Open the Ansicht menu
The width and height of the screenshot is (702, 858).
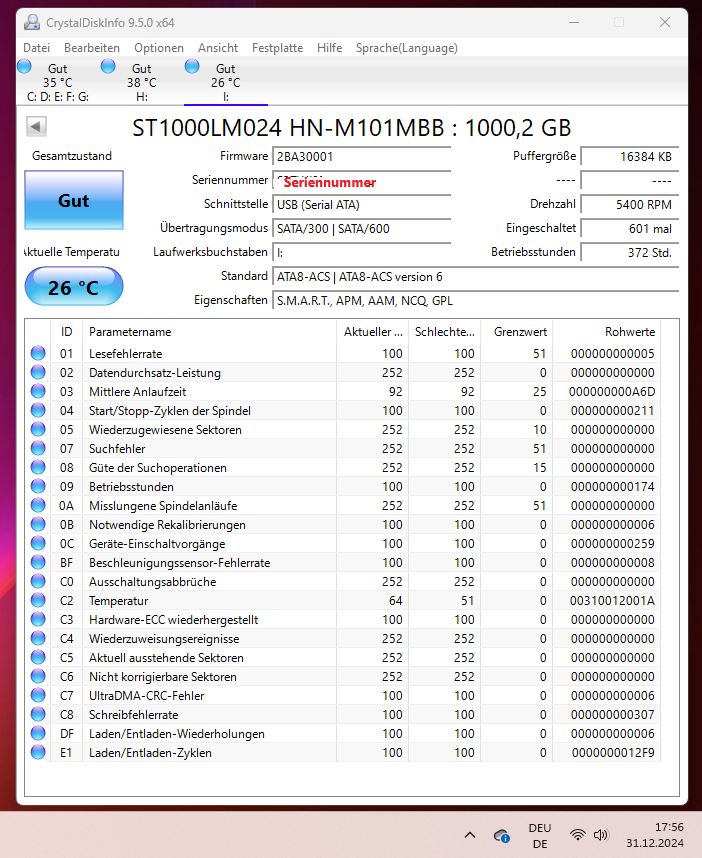218,48
